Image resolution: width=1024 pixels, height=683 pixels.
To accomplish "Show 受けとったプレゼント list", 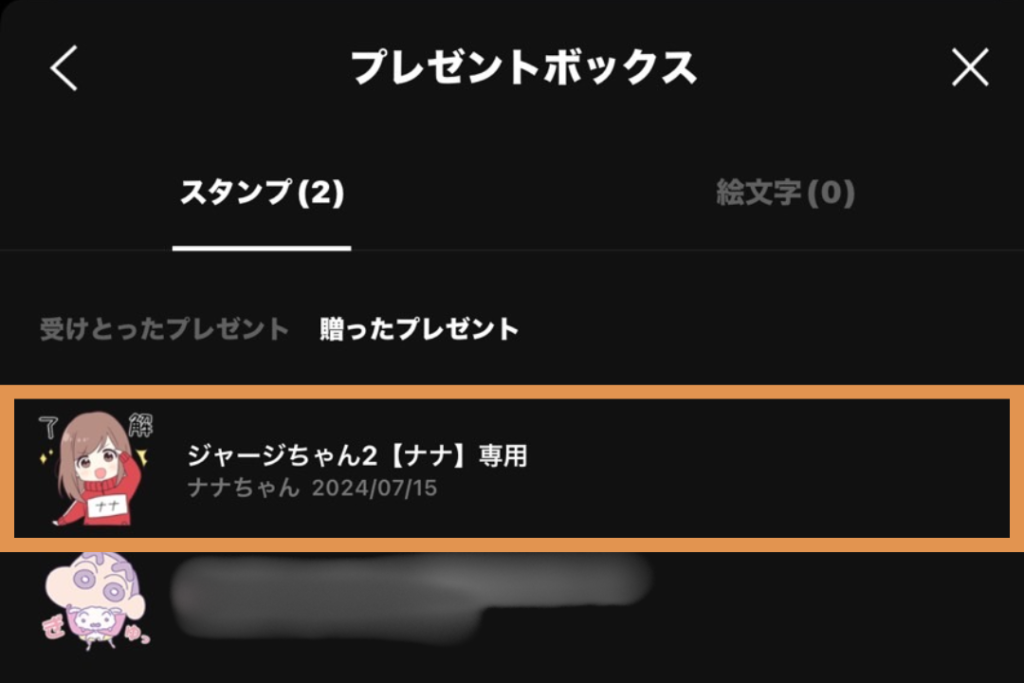I will pos(164,328).
